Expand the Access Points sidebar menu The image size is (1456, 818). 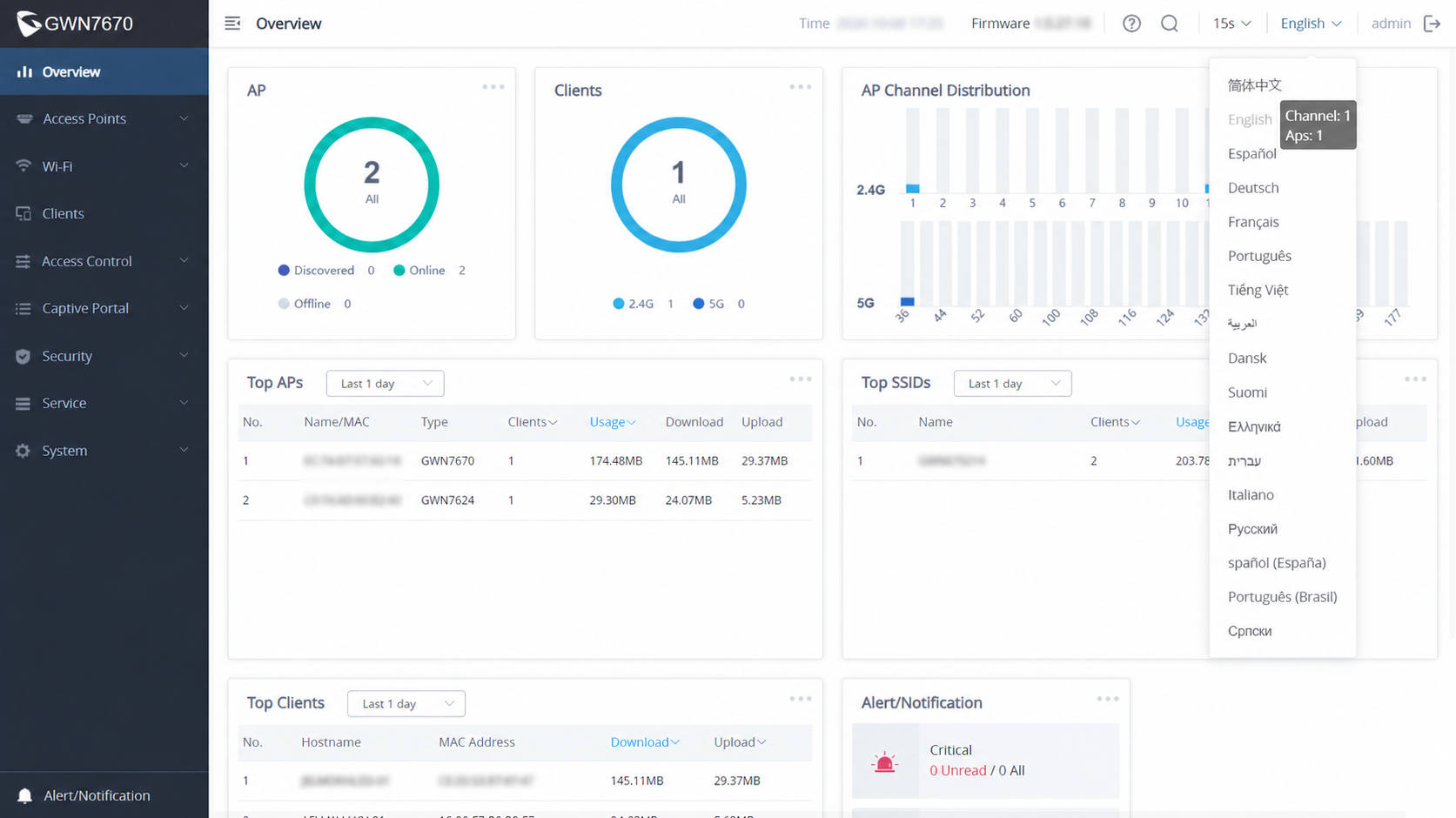pos(104,118)
